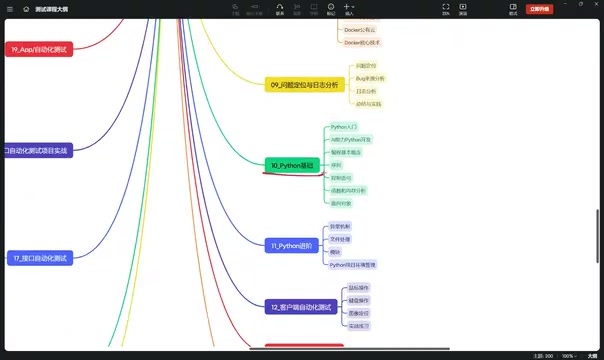Image resolution: width=604 pixels, height=360 pixels.
Task: Click the 联系 relationship toolbar icon
Action: click(x=280, y=9)
